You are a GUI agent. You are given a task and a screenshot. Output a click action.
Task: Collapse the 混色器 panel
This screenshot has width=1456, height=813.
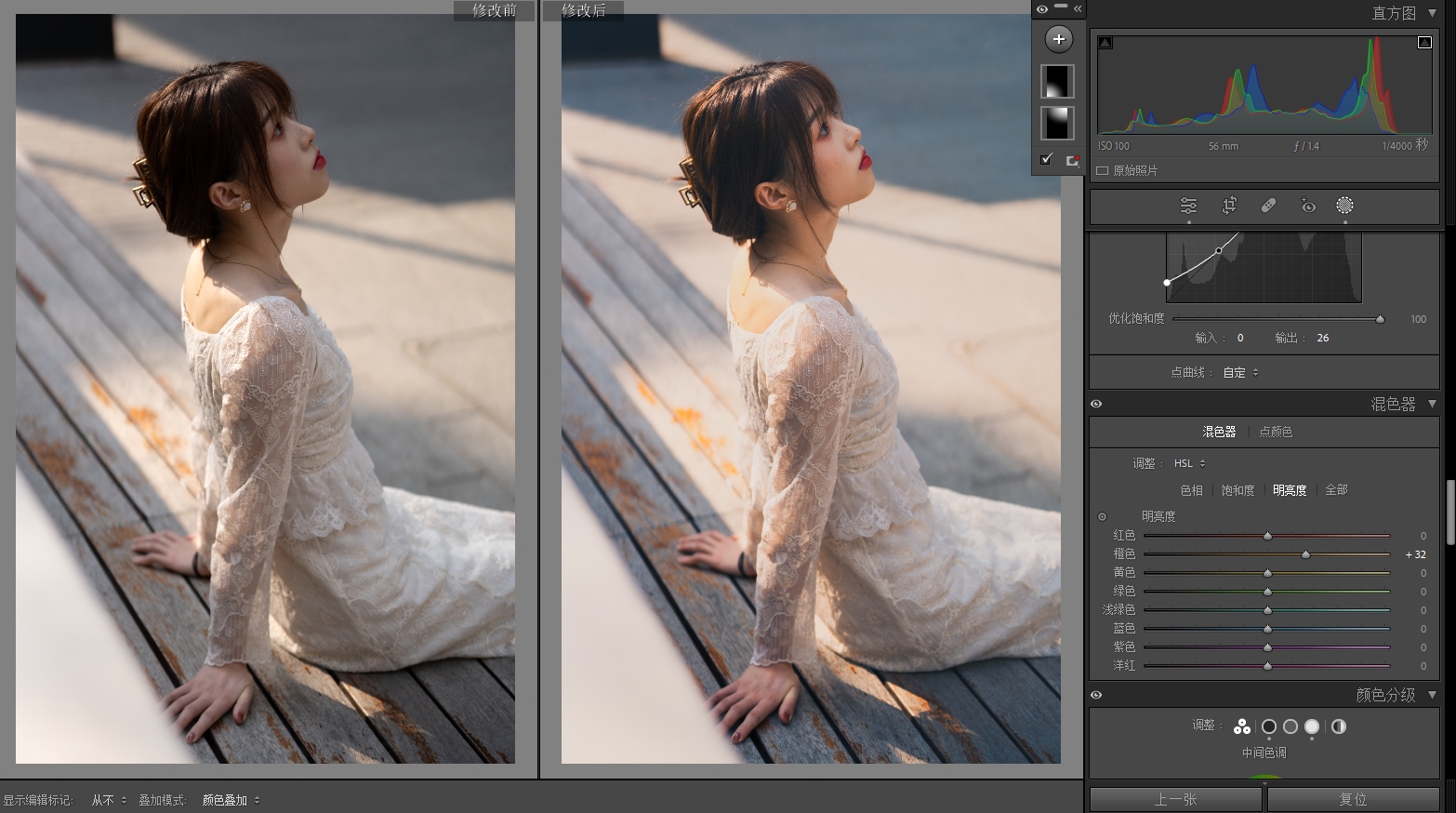(x=1433, y=404)
